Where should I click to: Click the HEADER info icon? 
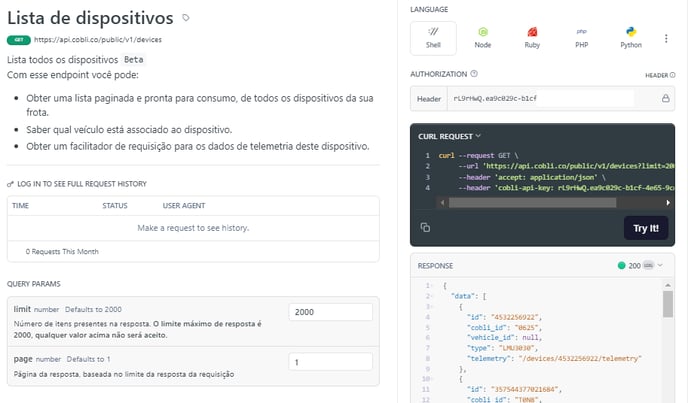[673, 75]
